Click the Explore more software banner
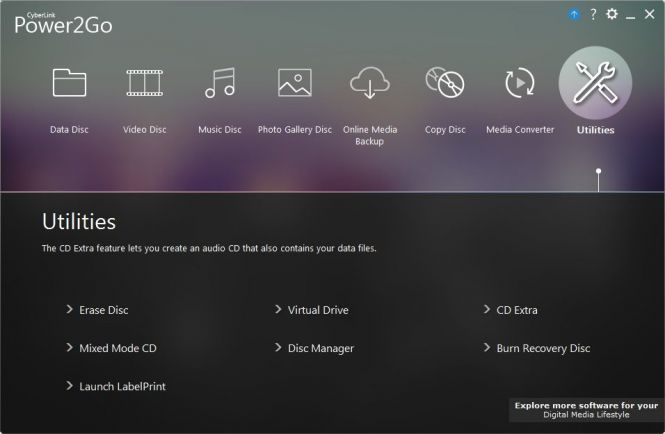Viewport: 665px width, 434px height. pos(587,410)
